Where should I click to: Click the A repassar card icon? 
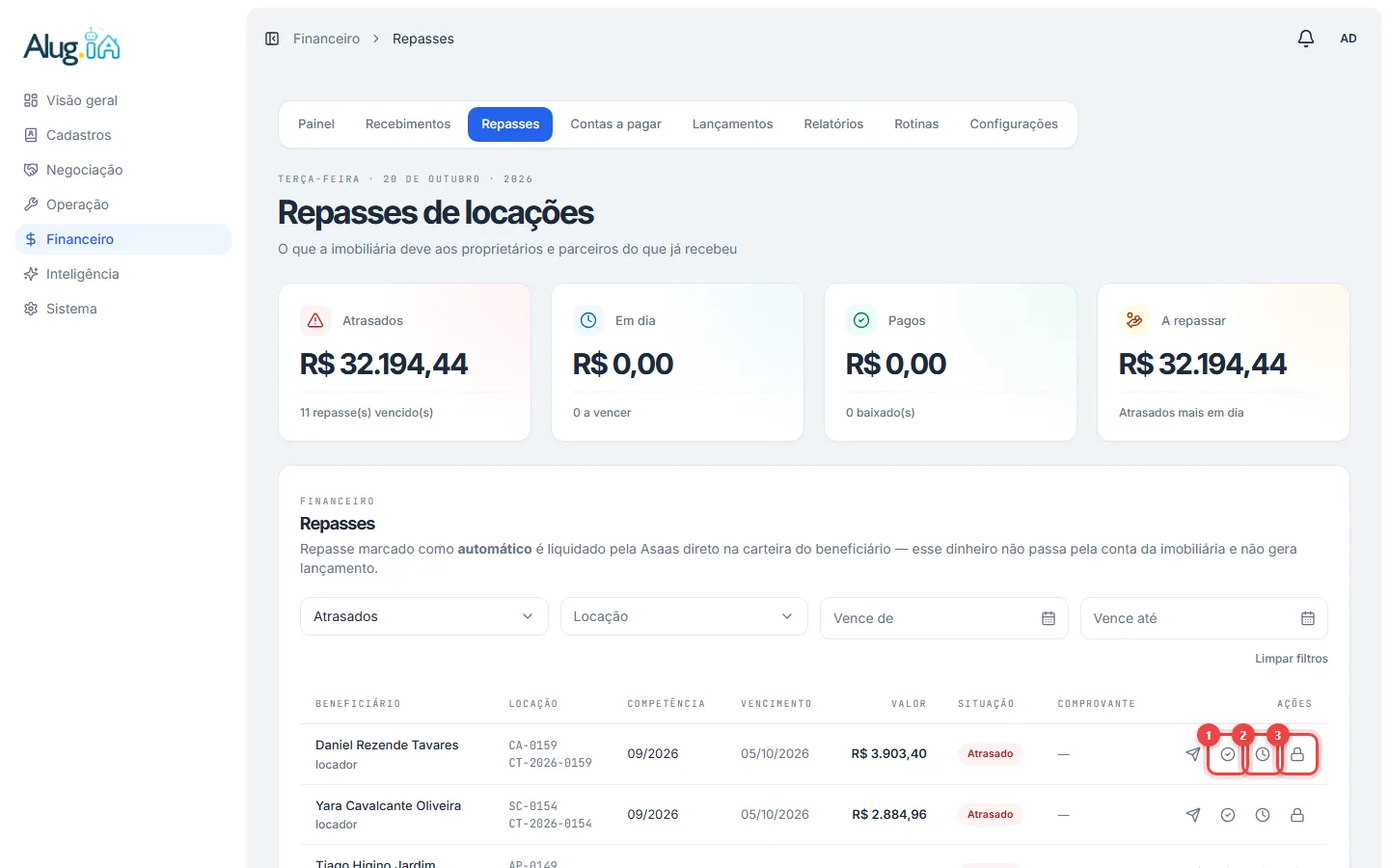pyautogui.click(x=1134, y=320)
